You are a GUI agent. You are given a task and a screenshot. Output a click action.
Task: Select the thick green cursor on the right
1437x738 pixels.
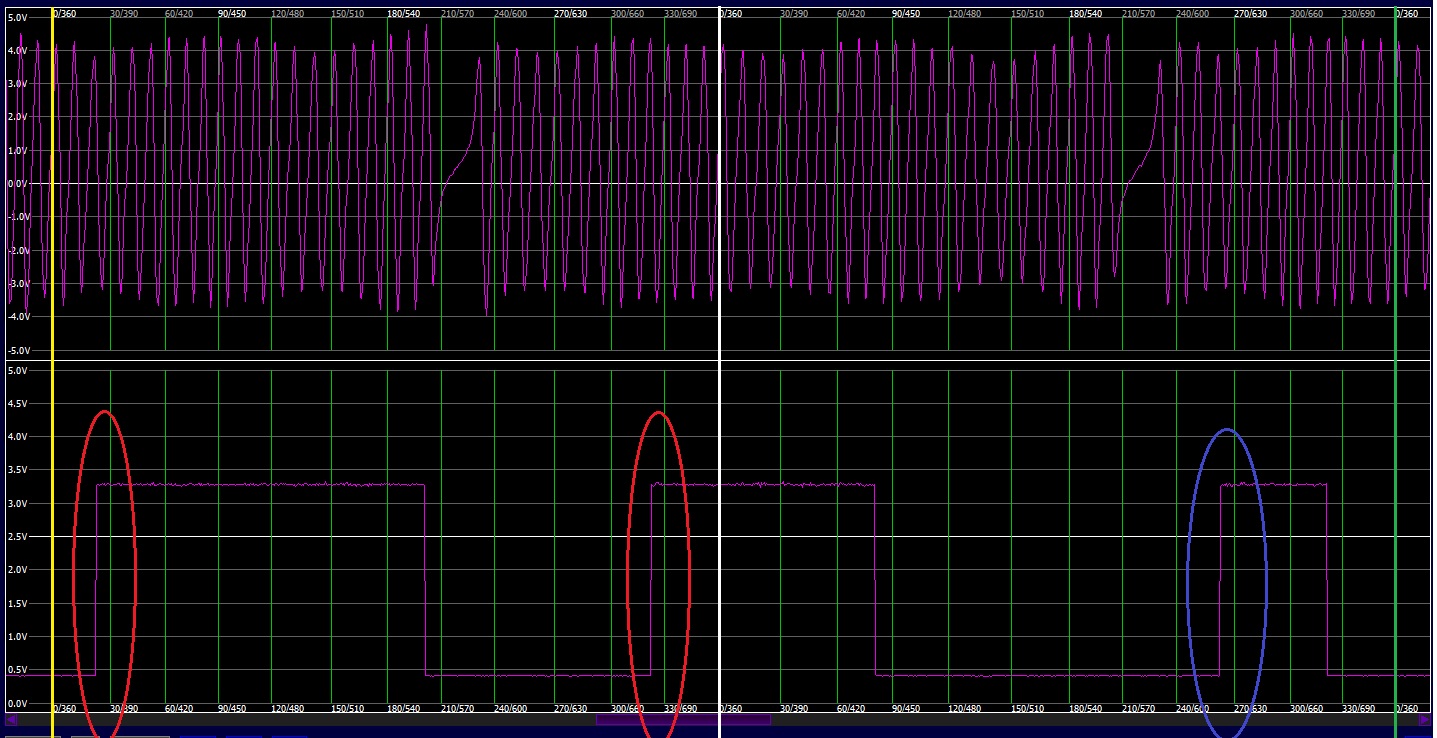pyautogui.click(x=1395, y=300)
